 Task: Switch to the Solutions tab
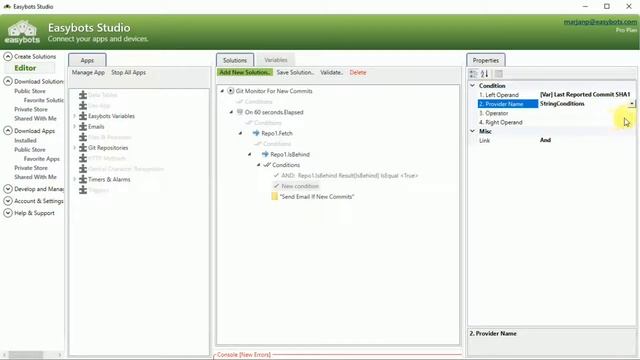(x=235, y=60)
